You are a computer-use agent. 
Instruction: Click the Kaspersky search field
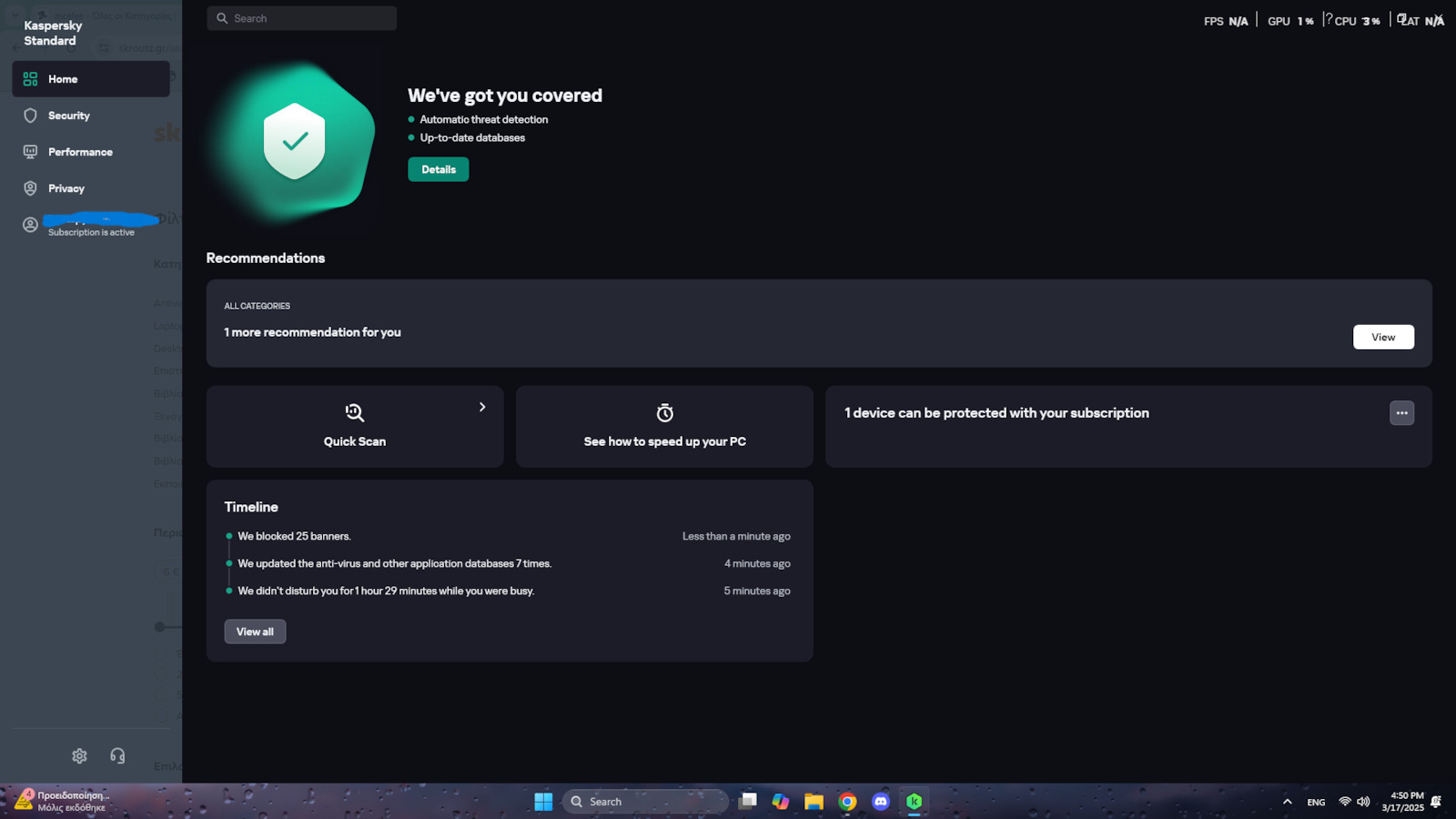coord(301,18)
